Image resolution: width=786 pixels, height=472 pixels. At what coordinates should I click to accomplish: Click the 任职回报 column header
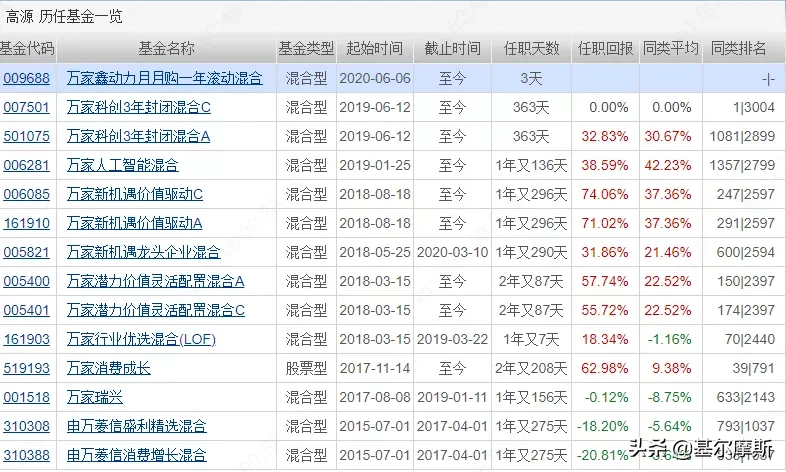click(606, 49)
